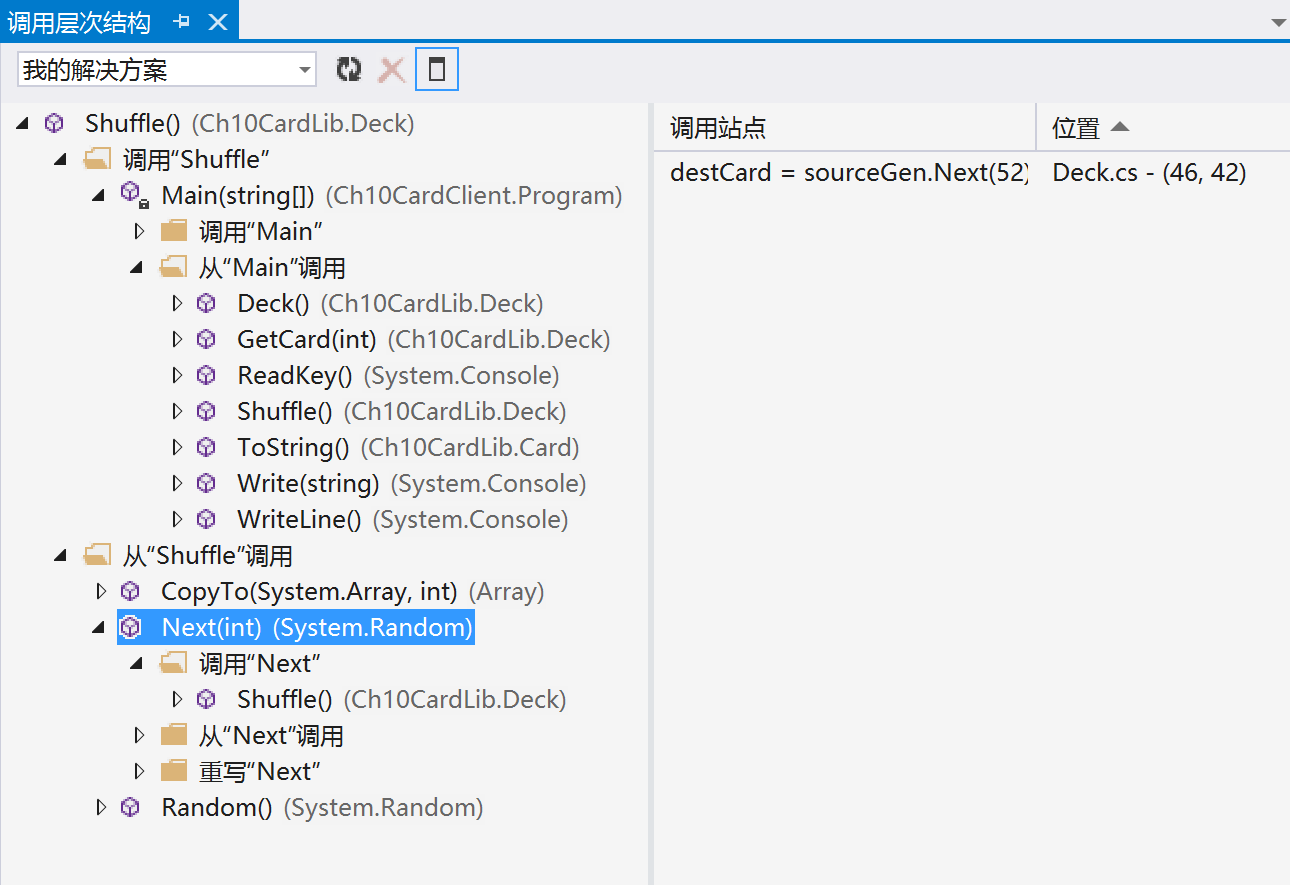Click the method icon next to Deck()
1290x885 pixels.
coord(206,303)
